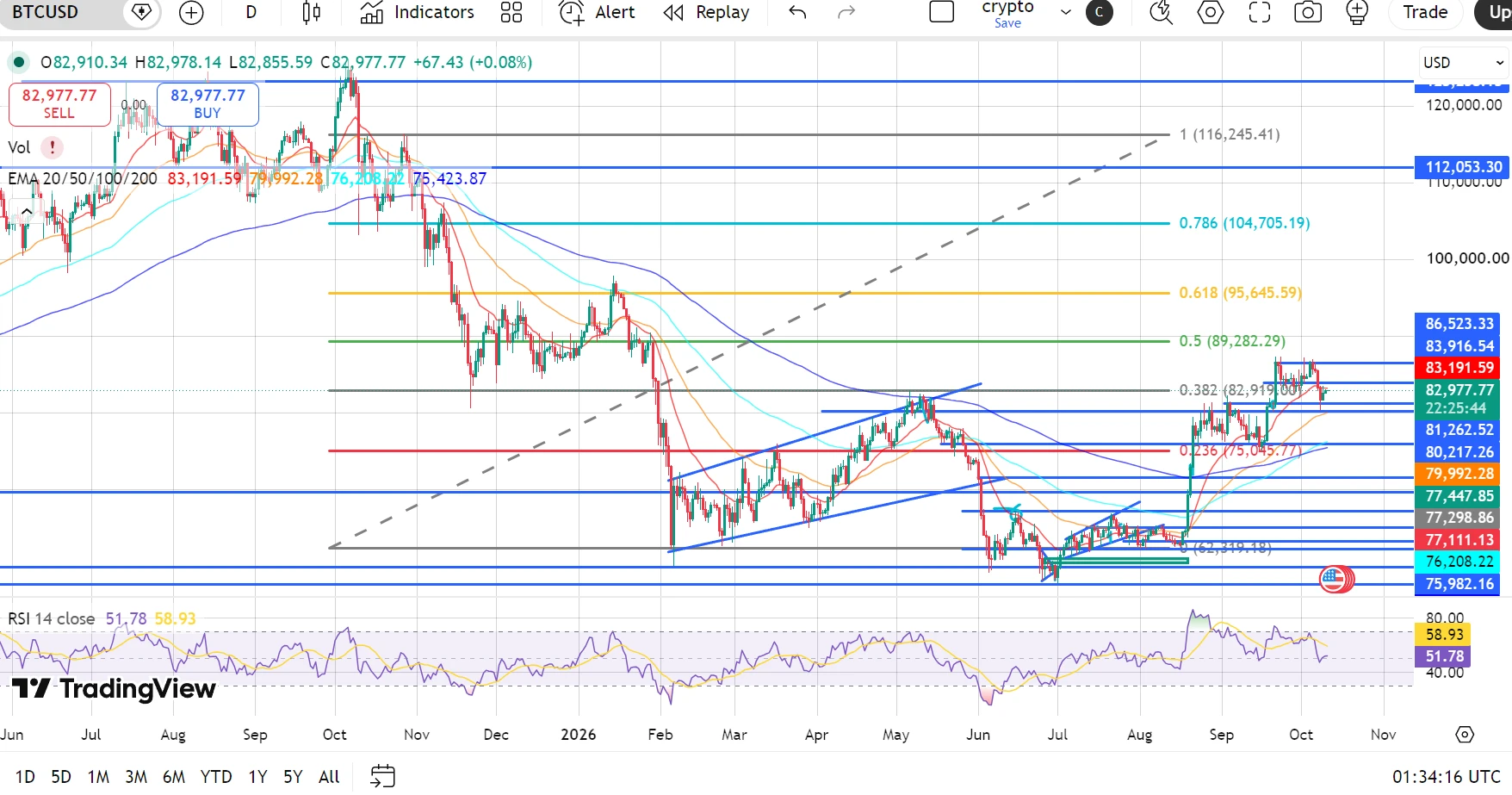Open chart settings hexagon icon
This screenshot has width=1512, height=795.
tap(1211, 12)
